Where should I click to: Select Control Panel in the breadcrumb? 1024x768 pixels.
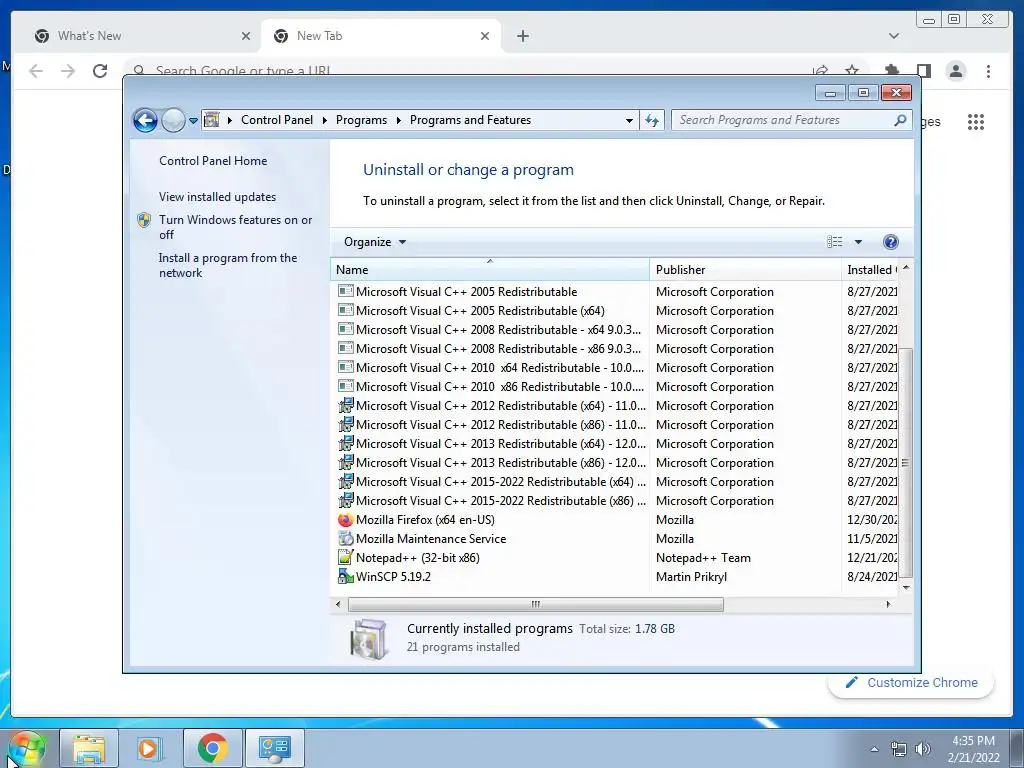277,120
